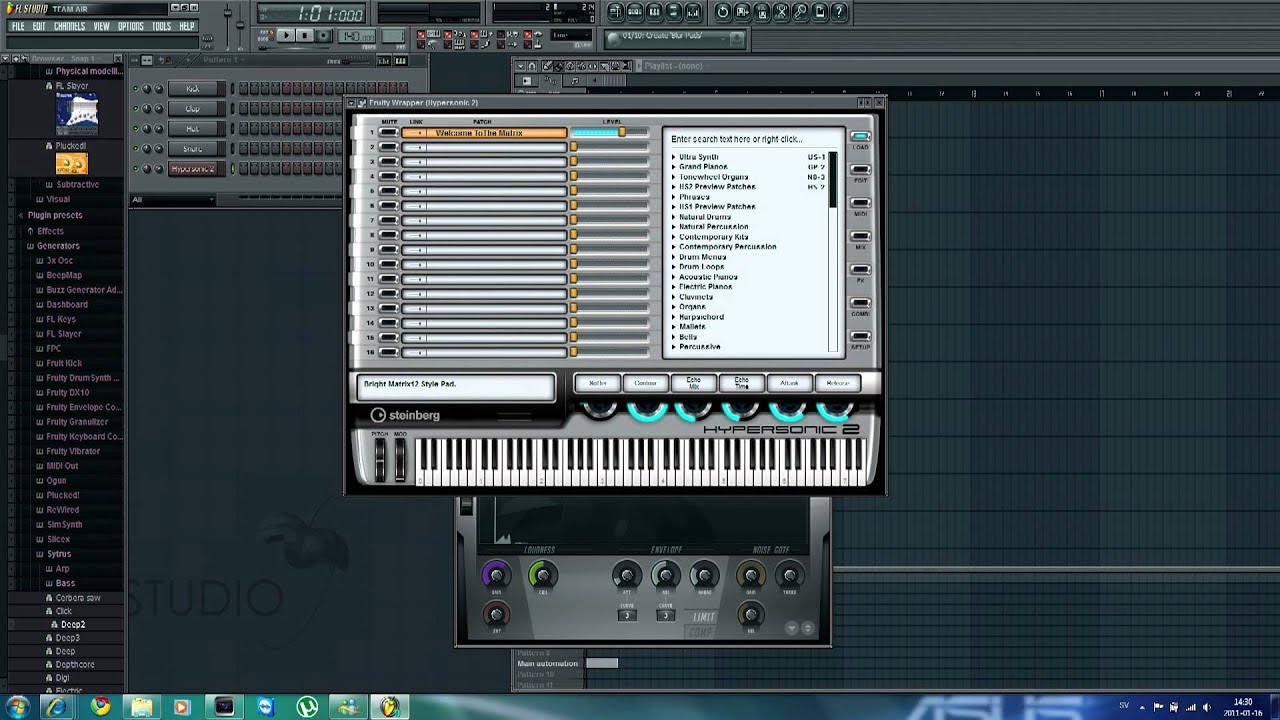Click the first icon in the top-right toolbar
The width and height of the screenshot is (1280, 720).
615,12
